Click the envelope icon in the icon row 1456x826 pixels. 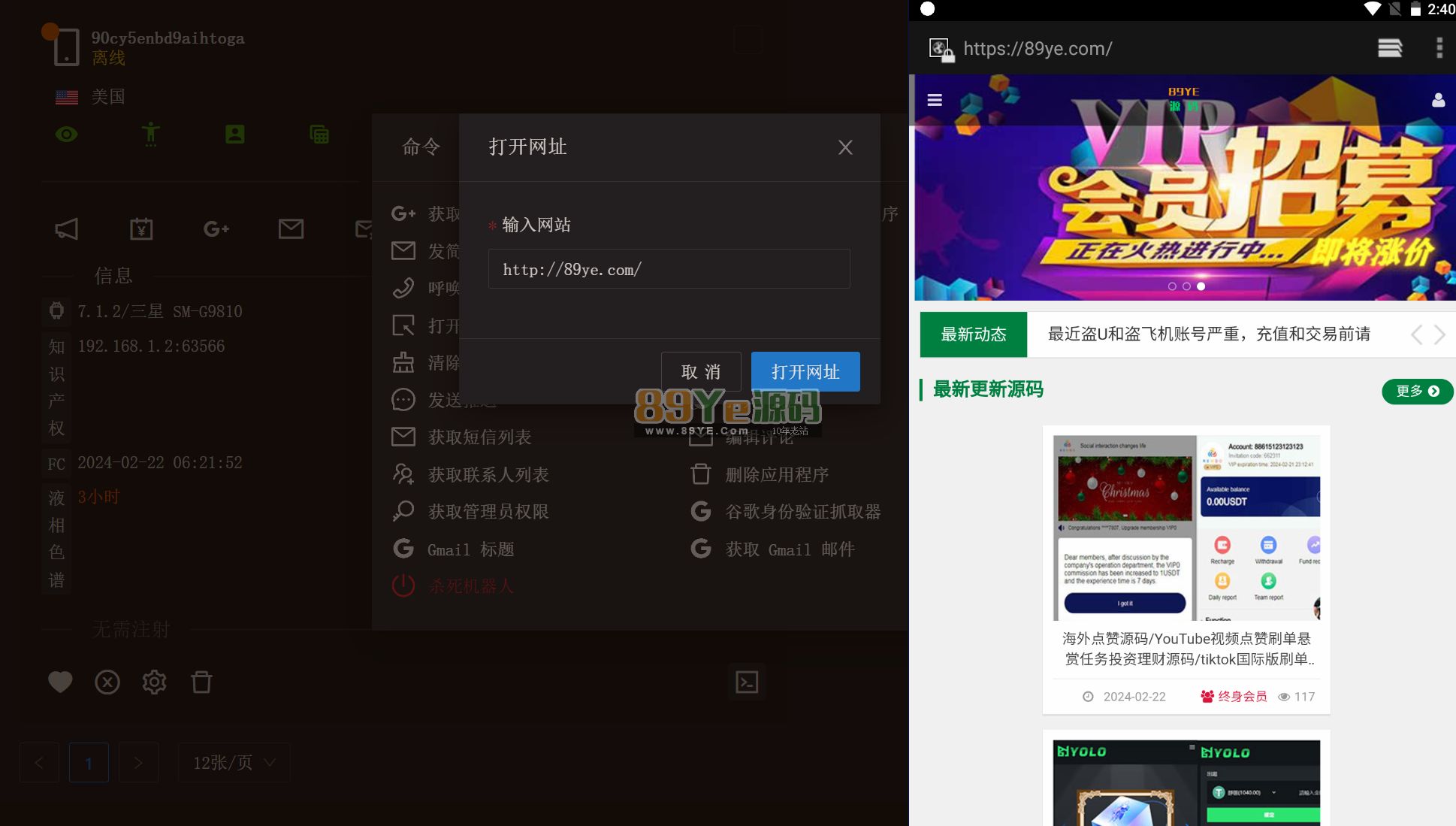click(291, 228)
